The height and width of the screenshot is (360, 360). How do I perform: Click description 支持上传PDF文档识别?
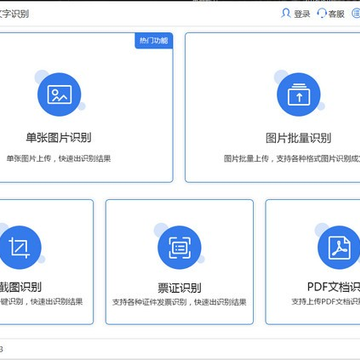pos(326,302)
